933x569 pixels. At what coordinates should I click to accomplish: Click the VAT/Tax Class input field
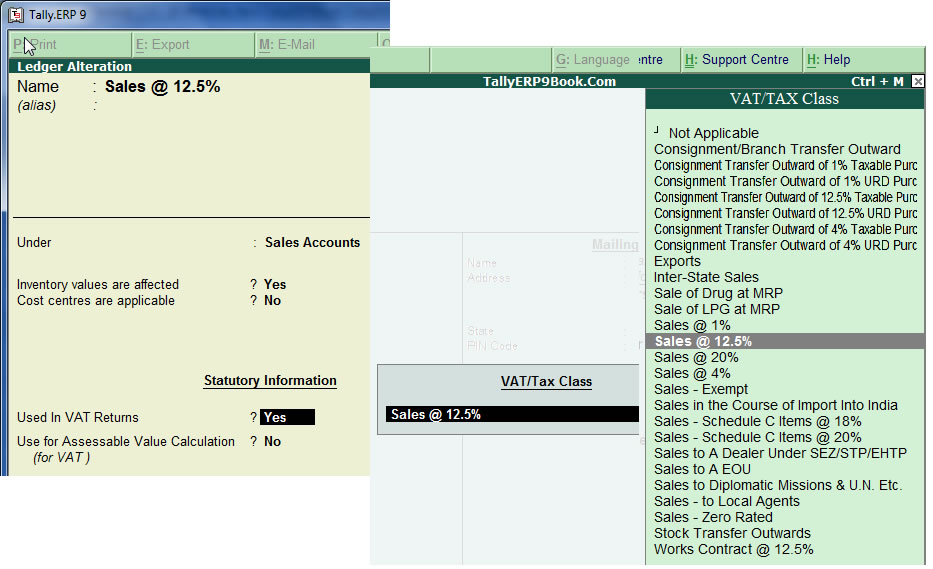coord(512,414)
